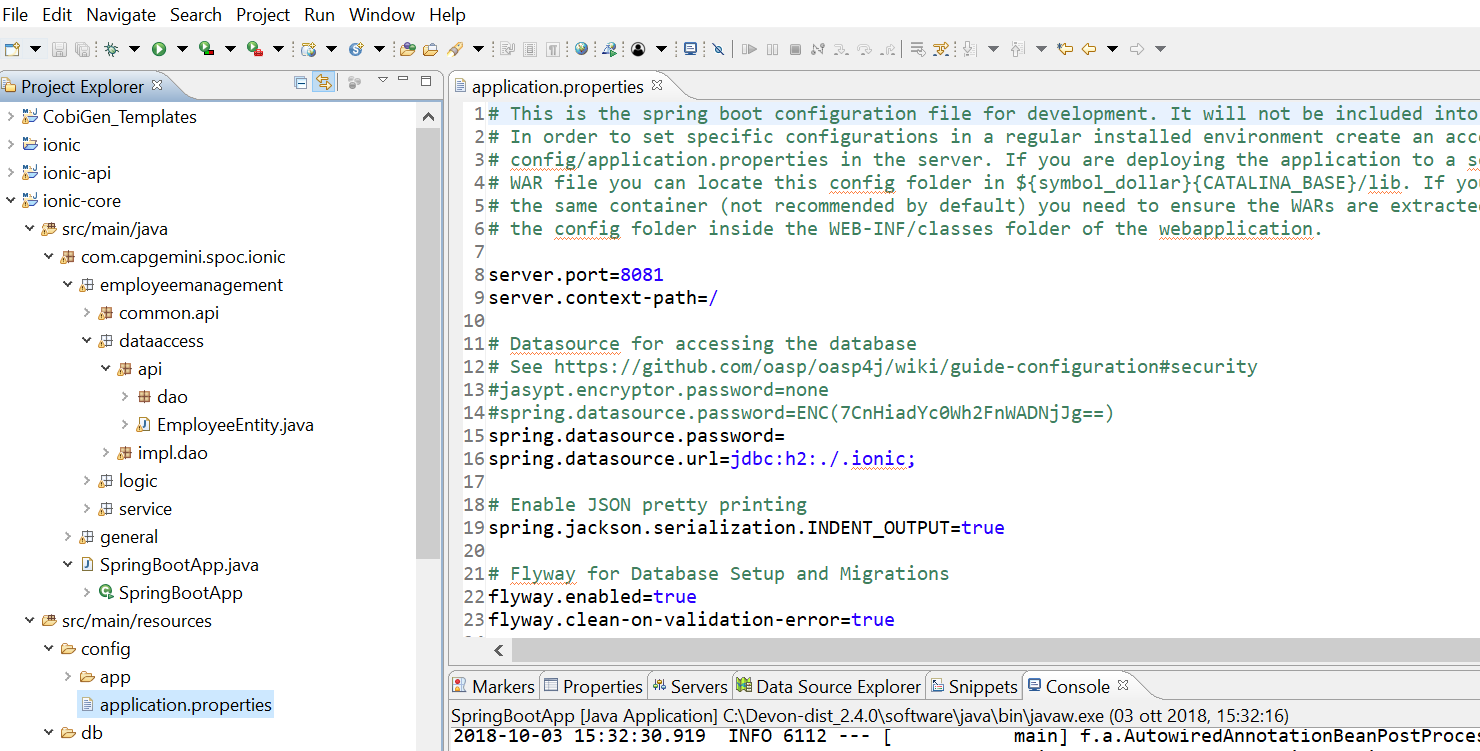Expand the impl.dao package
This screenshot has width=1480, height=751.
click(105, 452)
